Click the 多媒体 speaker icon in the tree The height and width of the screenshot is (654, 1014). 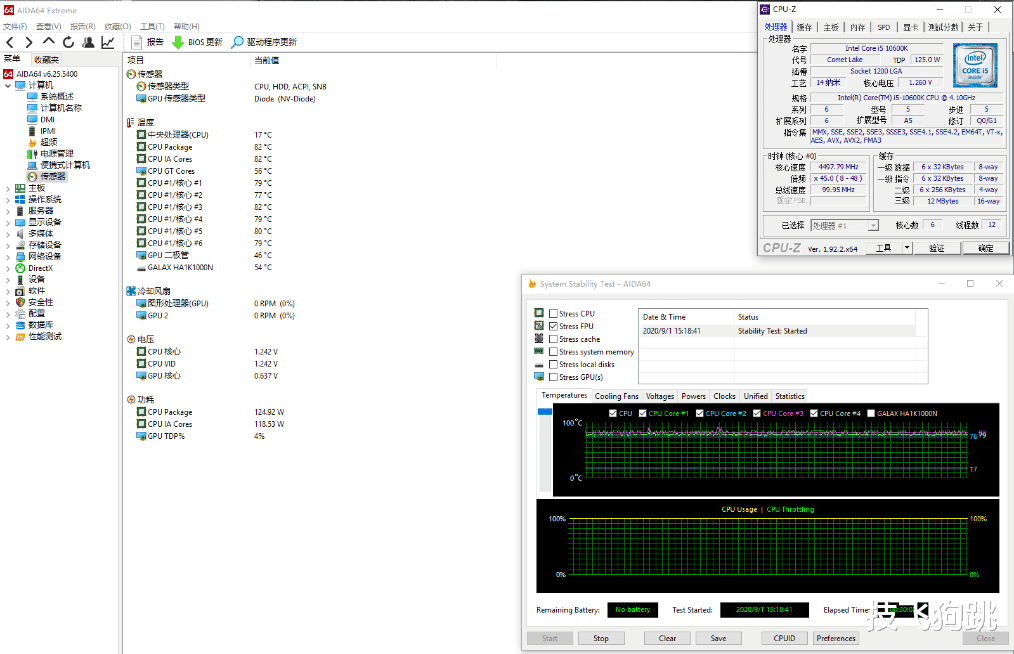[x=20, y=234]
